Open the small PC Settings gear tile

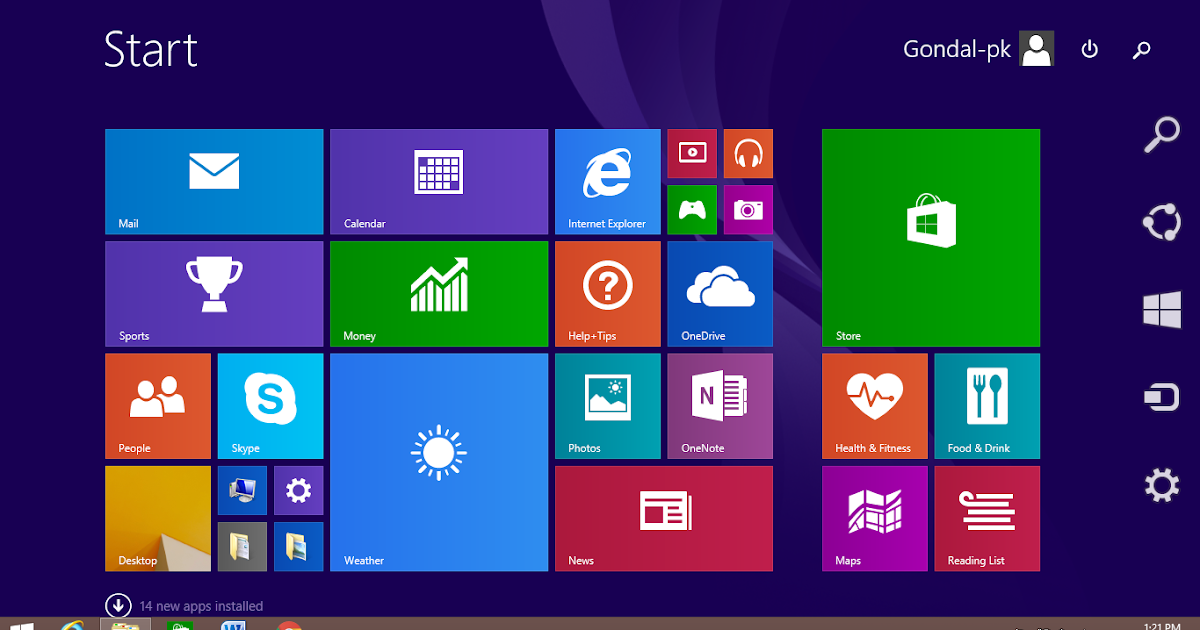(298, 491)
